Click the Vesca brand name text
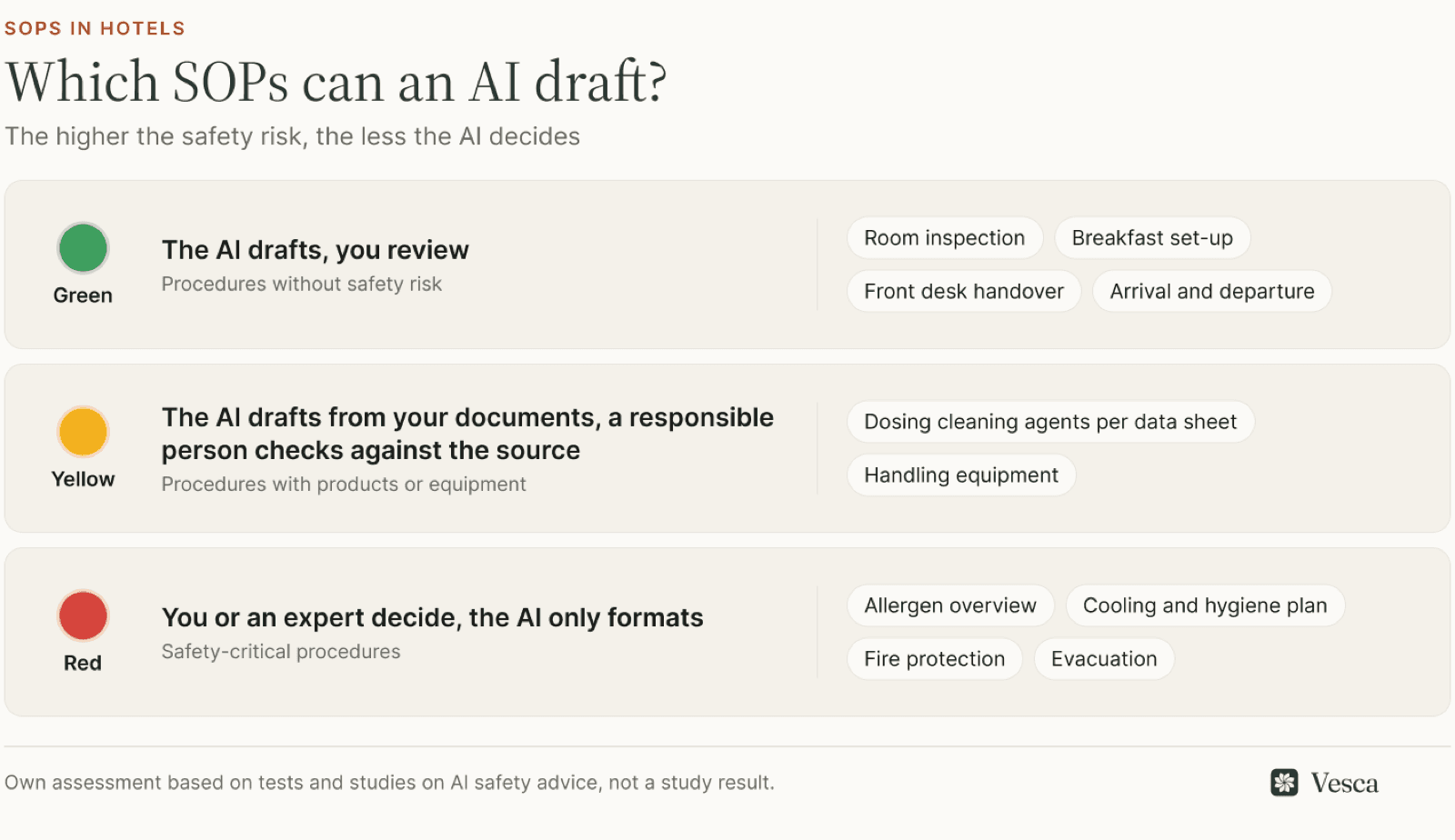The height and width of the screenshot is (840, 1455). pos(1344,783)
